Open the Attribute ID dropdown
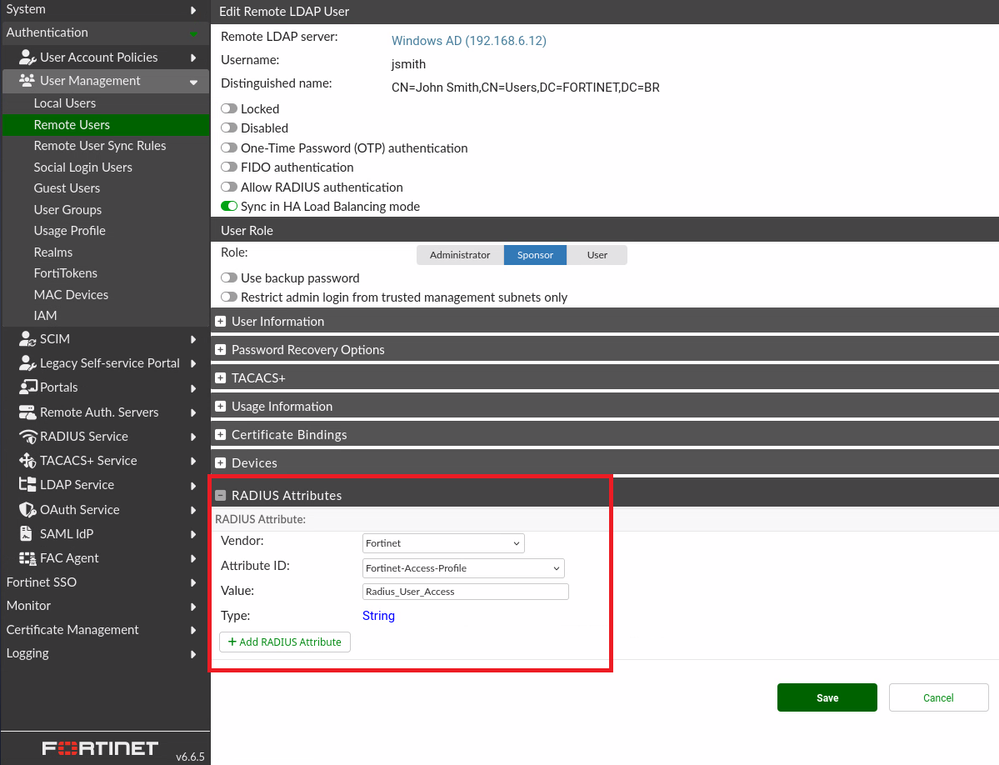The height and width of the screenshot is (765, 999). pyautogui.click(x=463, y=568)
